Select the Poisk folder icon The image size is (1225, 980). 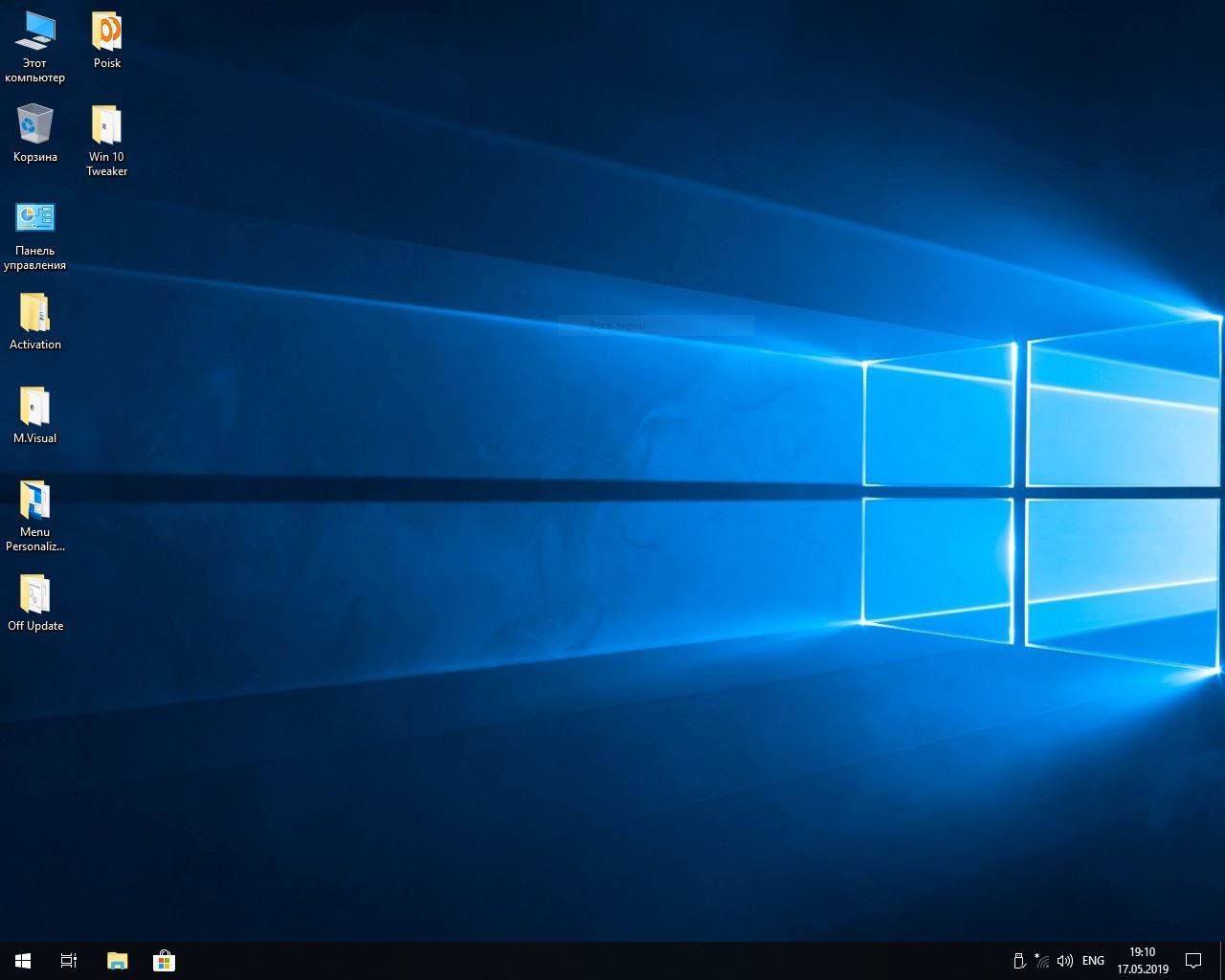[x=106, y=40]
